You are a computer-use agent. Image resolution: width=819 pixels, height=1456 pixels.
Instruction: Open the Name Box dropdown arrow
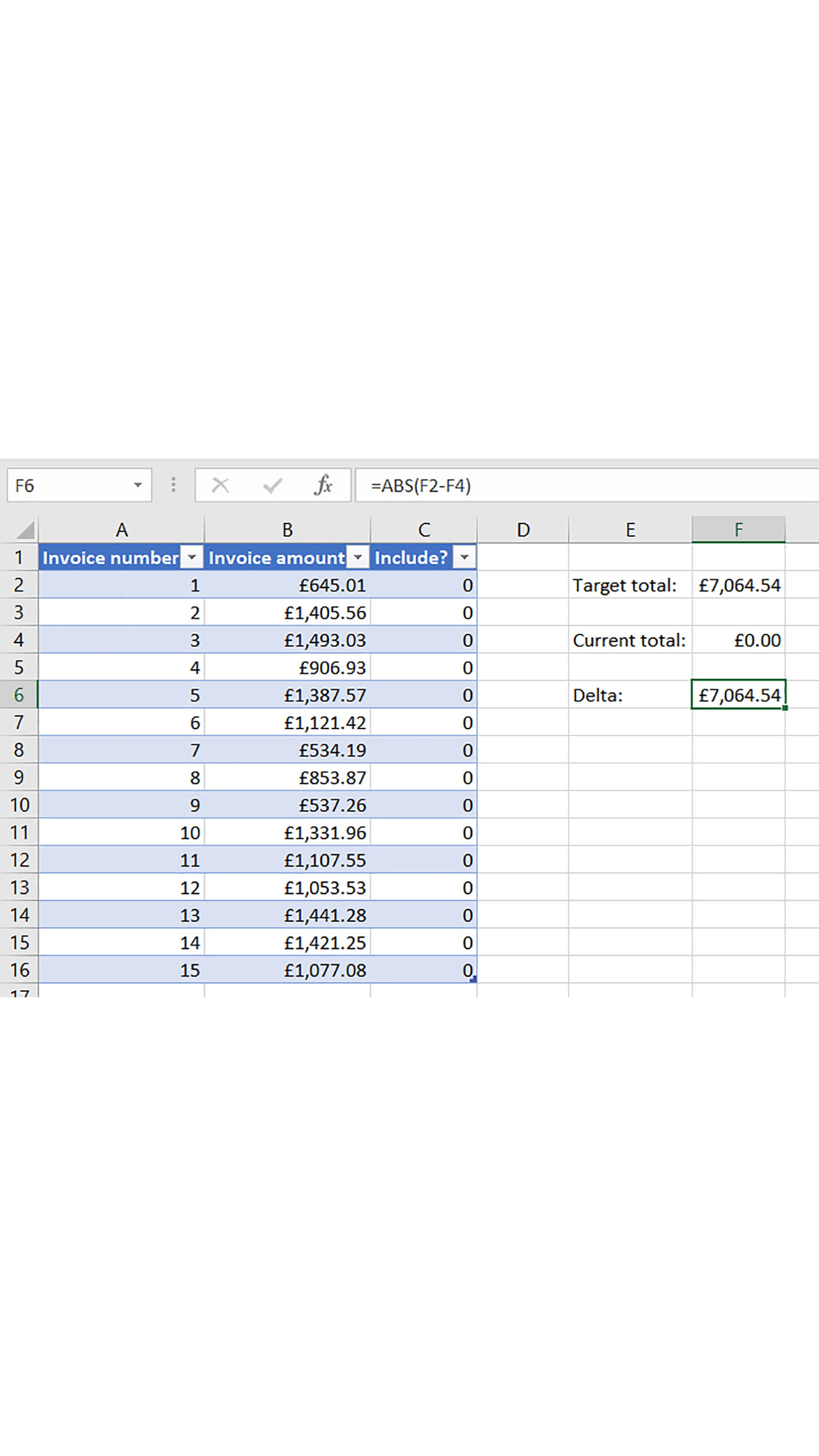[x=137, y=485]
